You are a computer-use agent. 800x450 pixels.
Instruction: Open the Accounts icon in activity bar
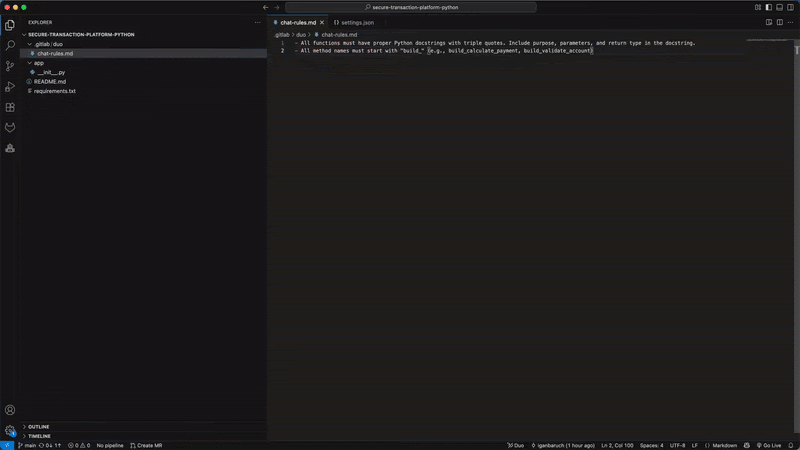click(x=10, y=410)
